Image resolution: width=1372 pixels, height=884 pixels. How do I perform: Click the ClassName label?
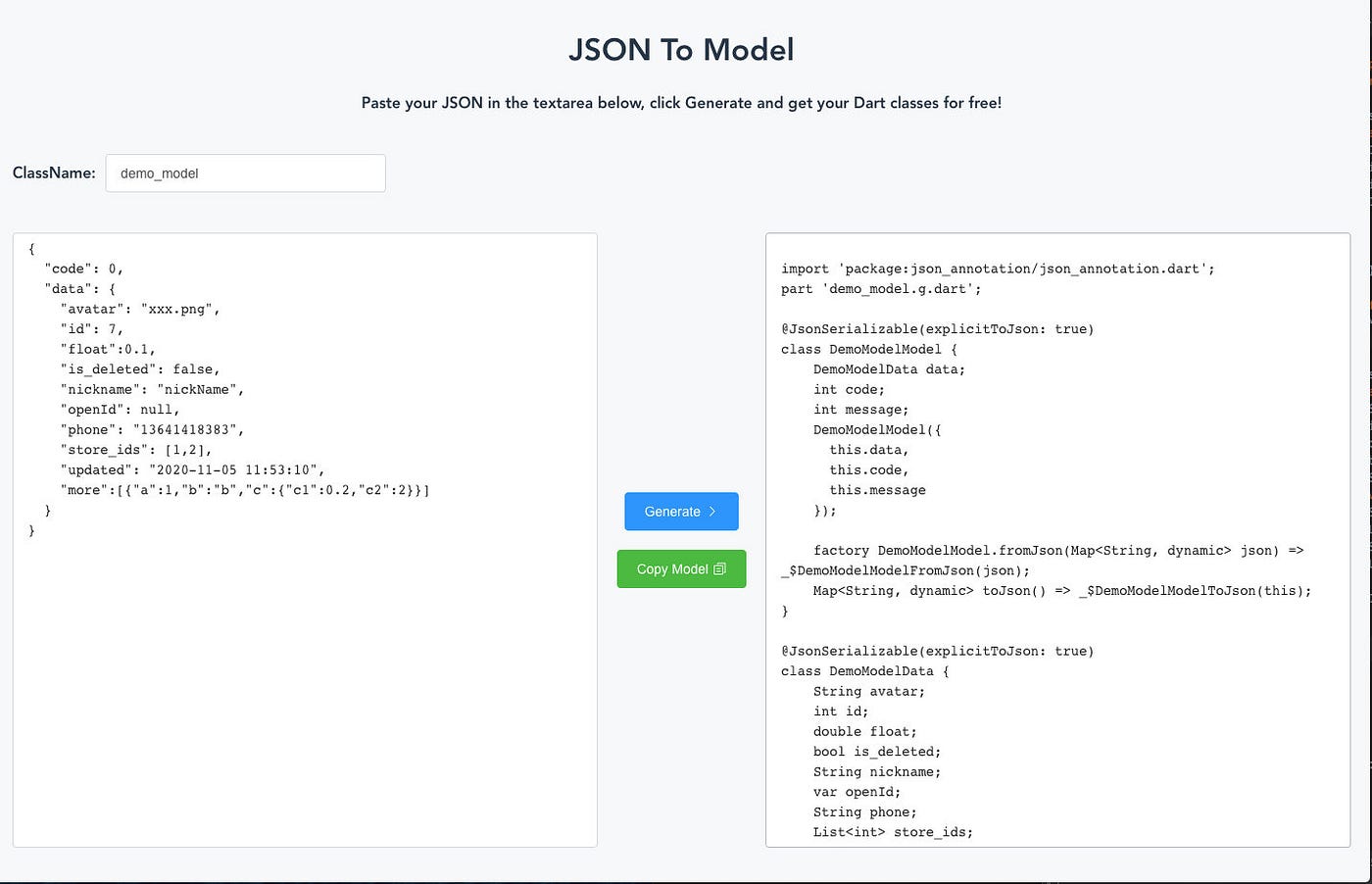(53, 172)
